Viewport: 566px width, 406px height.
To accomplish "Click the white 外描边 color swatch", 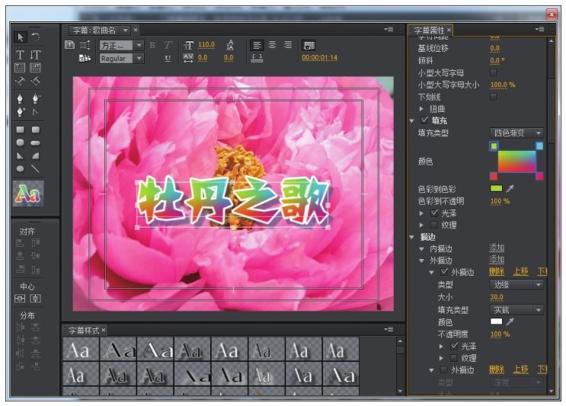I will point(496,321).
